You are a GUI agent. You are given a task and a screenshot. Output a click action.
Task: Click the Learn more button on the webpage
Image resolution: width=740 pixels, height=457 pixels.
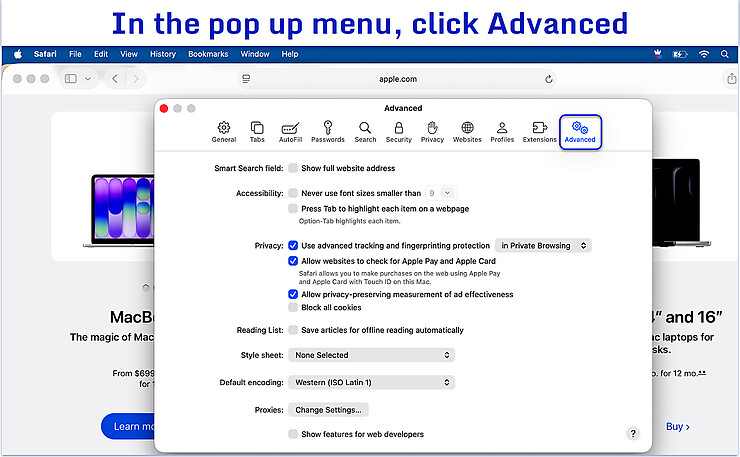[x=128, y=426]
